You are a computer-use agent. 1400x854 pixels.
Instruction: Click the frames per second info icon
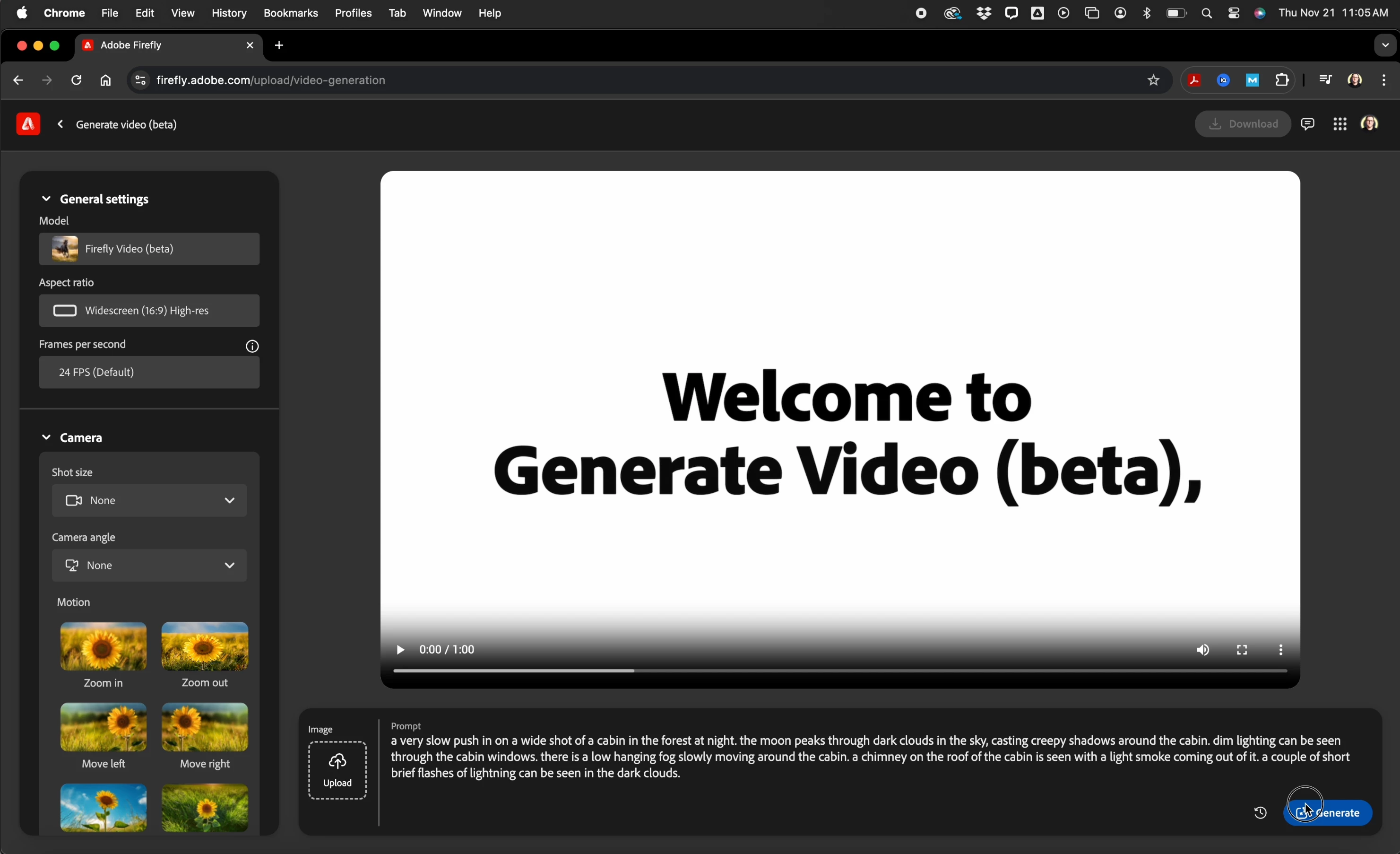[252, 346]
